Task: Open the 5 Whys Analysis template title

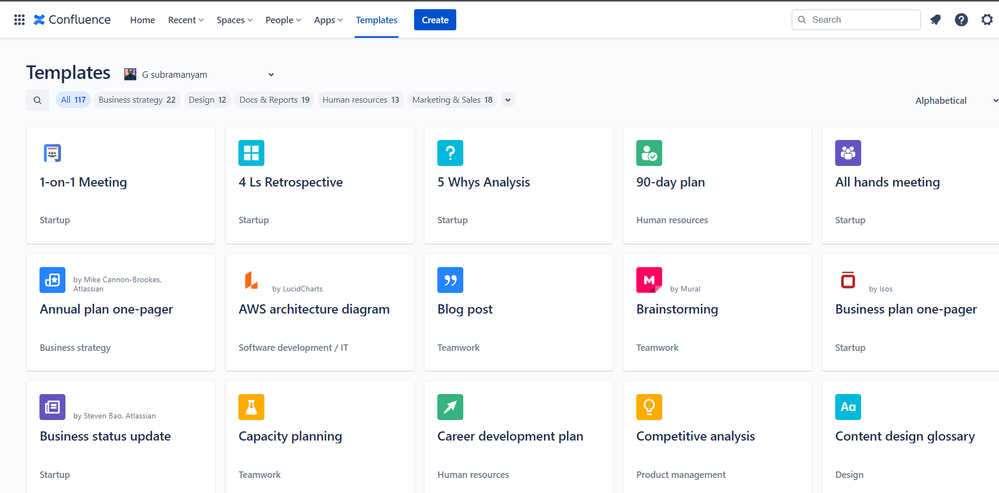Action: point(484,182)
